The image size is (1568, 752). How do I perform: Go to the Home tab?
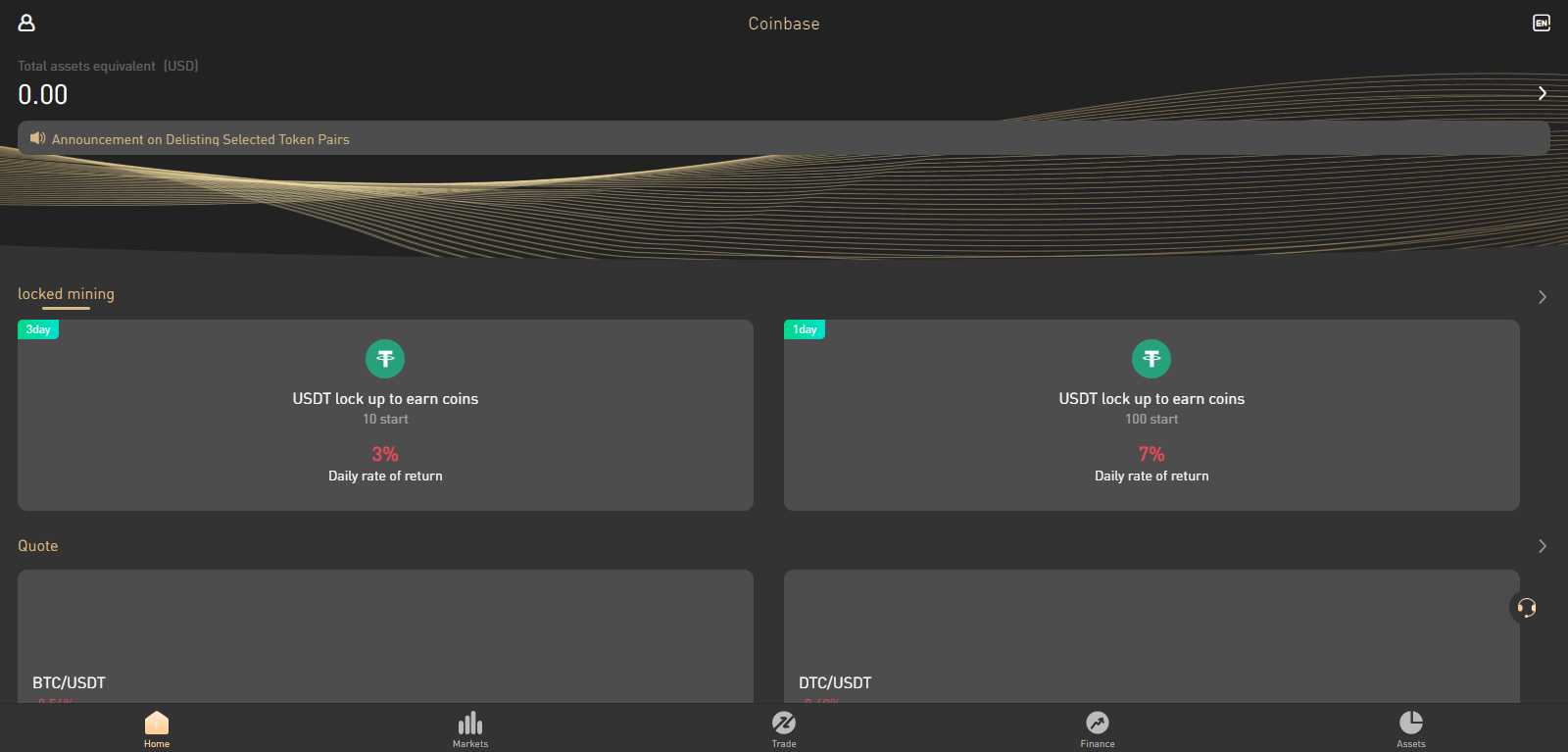(x=157, y=729)
